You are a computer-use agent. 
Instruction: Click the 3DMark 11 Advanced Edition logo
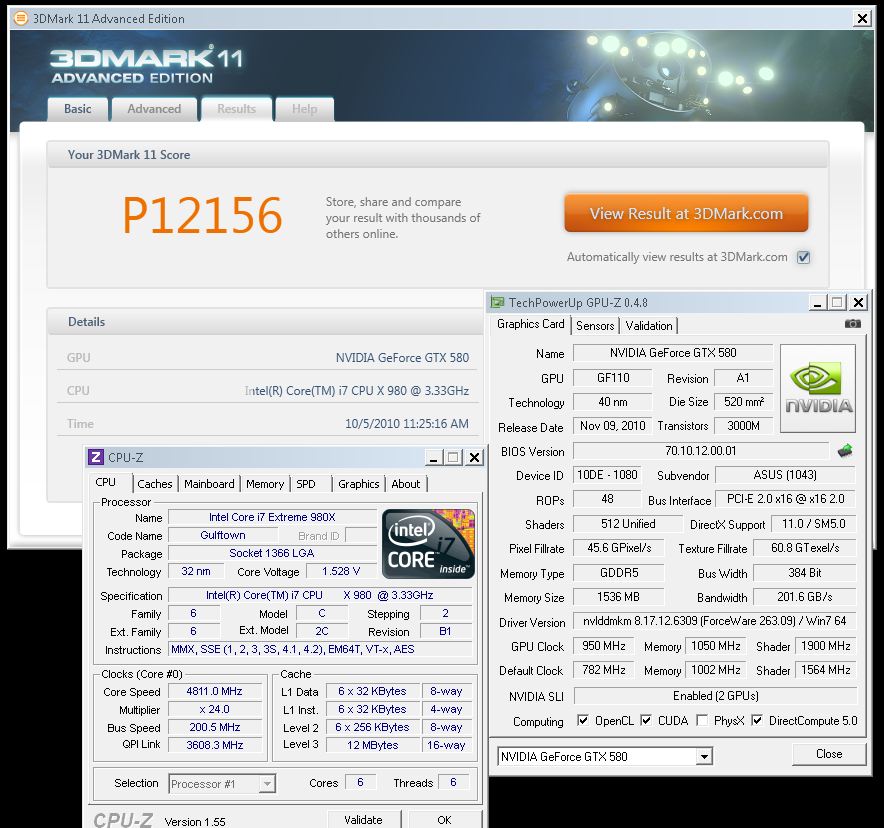146,64
